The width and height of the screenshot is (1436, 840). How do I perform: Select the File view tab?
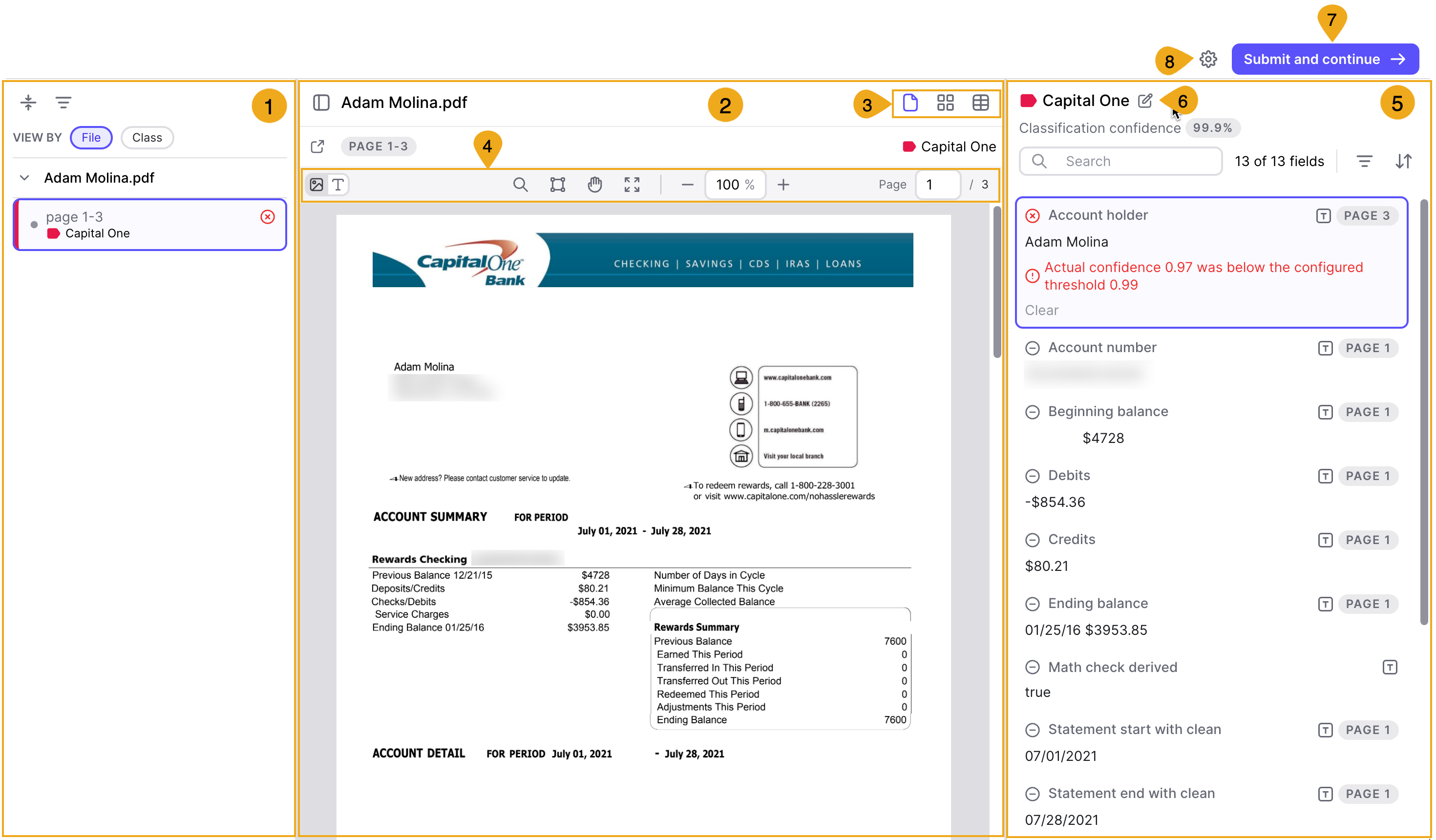(x=91, y=137)
